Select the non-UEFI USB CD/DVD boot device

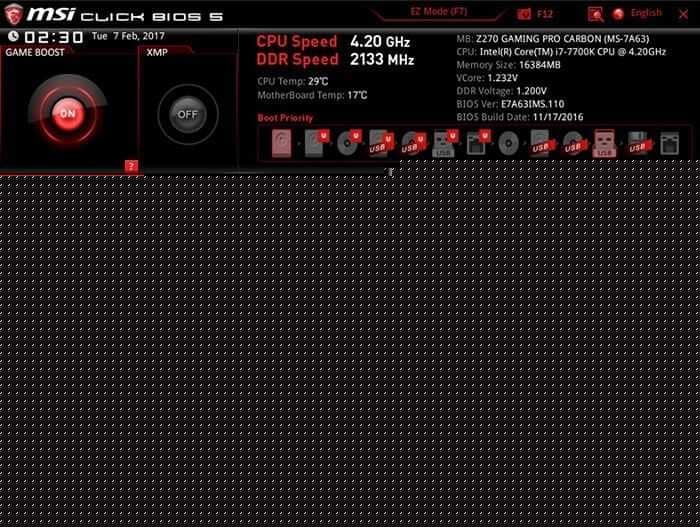574,143
